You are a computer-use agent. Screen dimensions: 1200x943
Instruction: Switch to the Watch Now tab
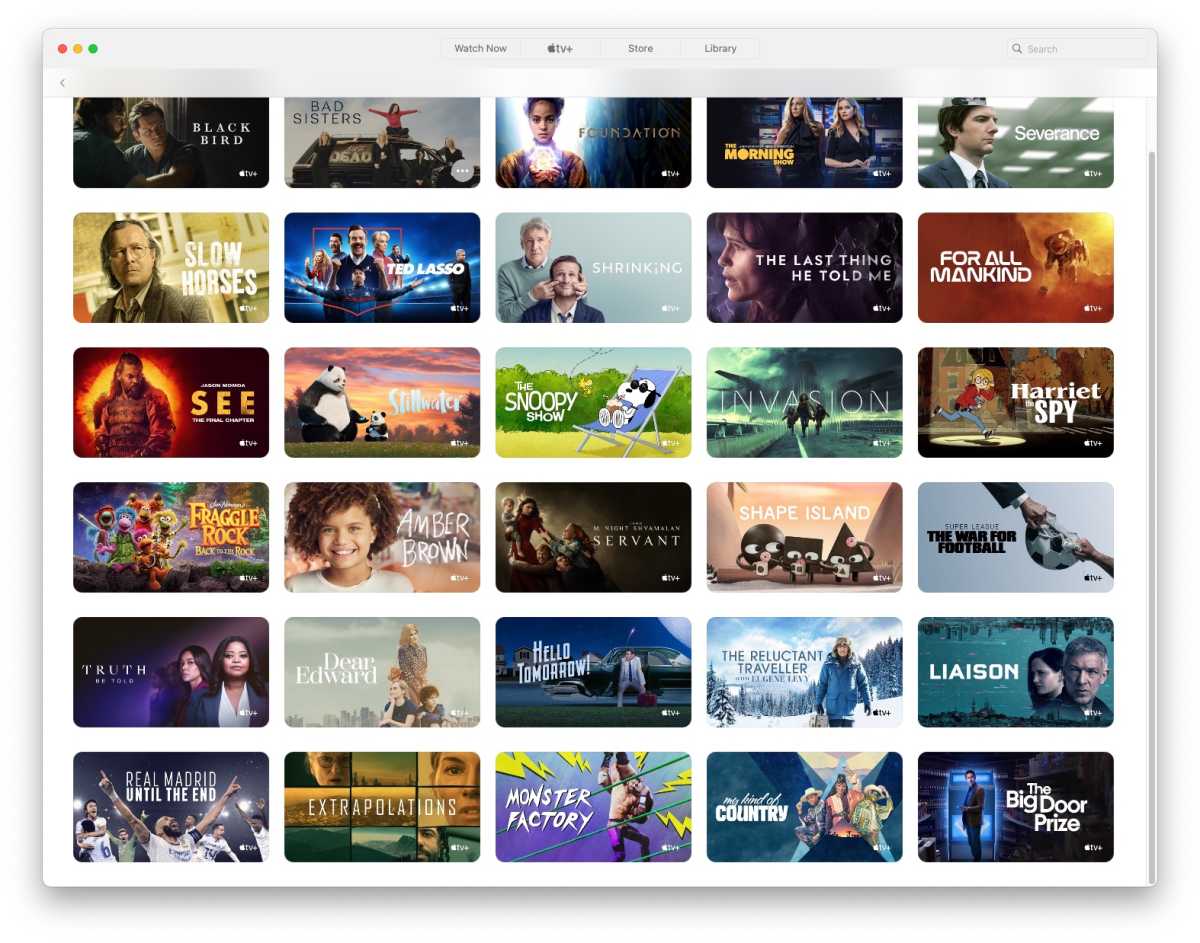pos(480,48)
